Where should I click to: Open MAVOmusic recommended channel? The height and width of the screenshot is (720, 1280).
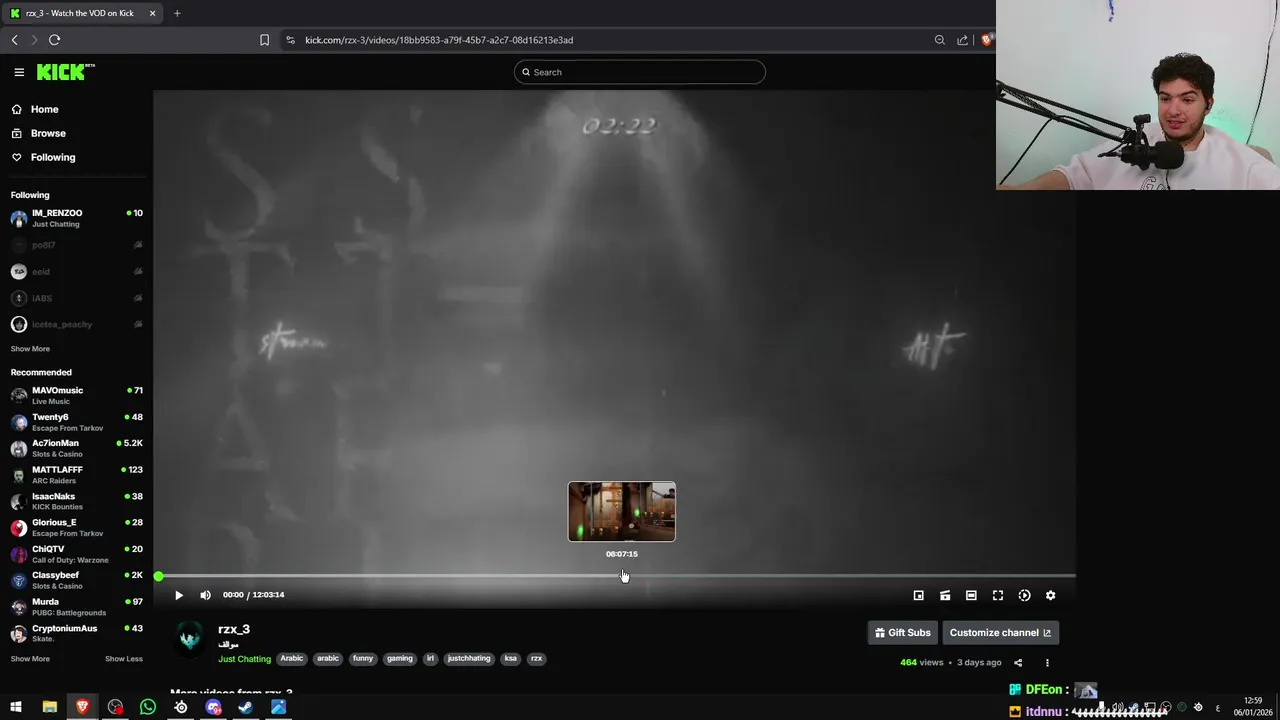[76, 395]
